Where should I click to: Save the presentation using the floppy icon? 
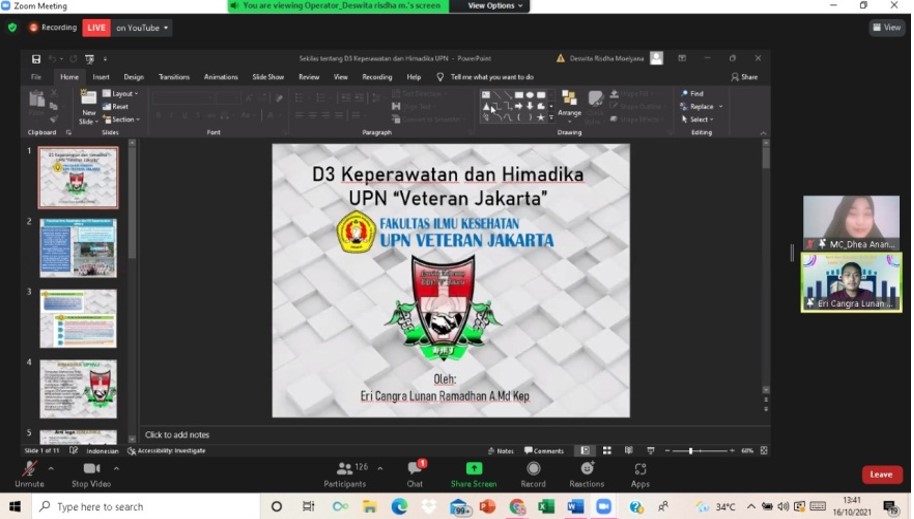pyautogui.click(x=36, y=58)
